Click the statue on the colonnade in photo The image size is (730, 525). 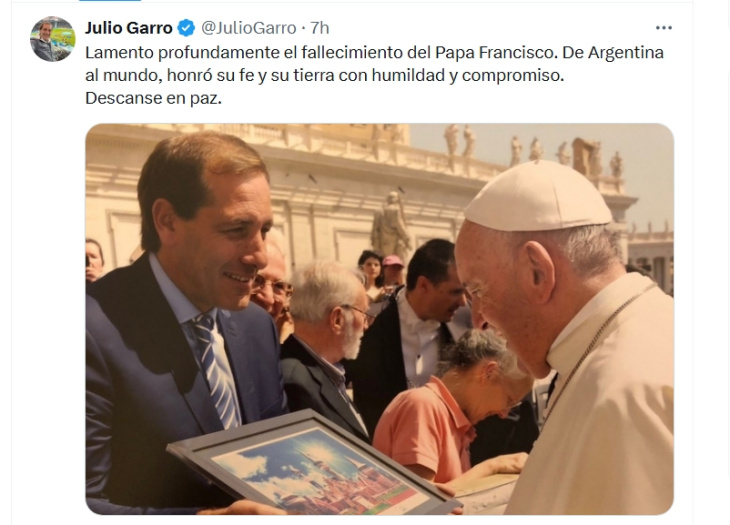coord(390,223)
